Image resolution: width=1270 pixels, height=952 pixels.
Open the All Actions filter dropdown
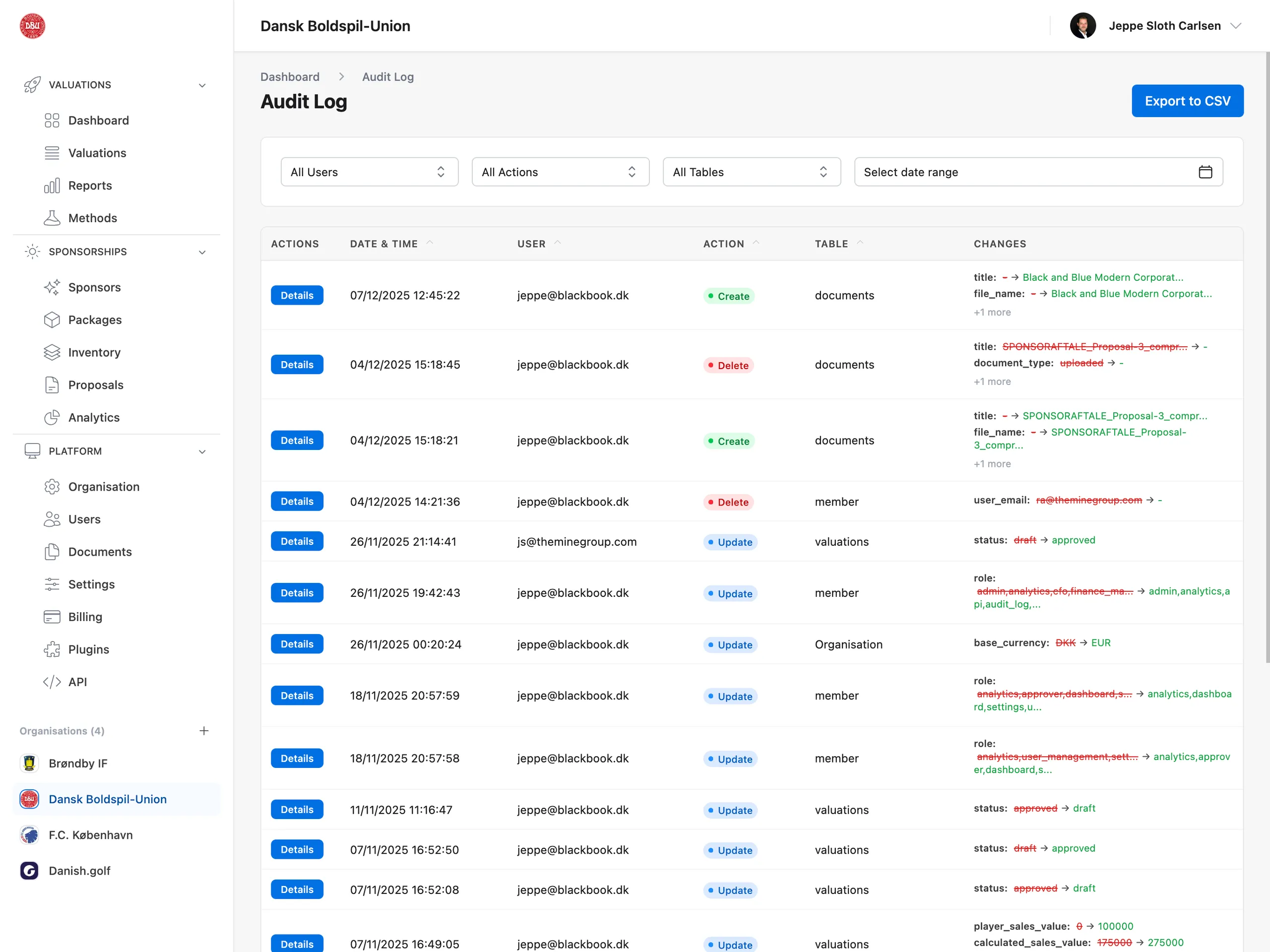[561, 172]
